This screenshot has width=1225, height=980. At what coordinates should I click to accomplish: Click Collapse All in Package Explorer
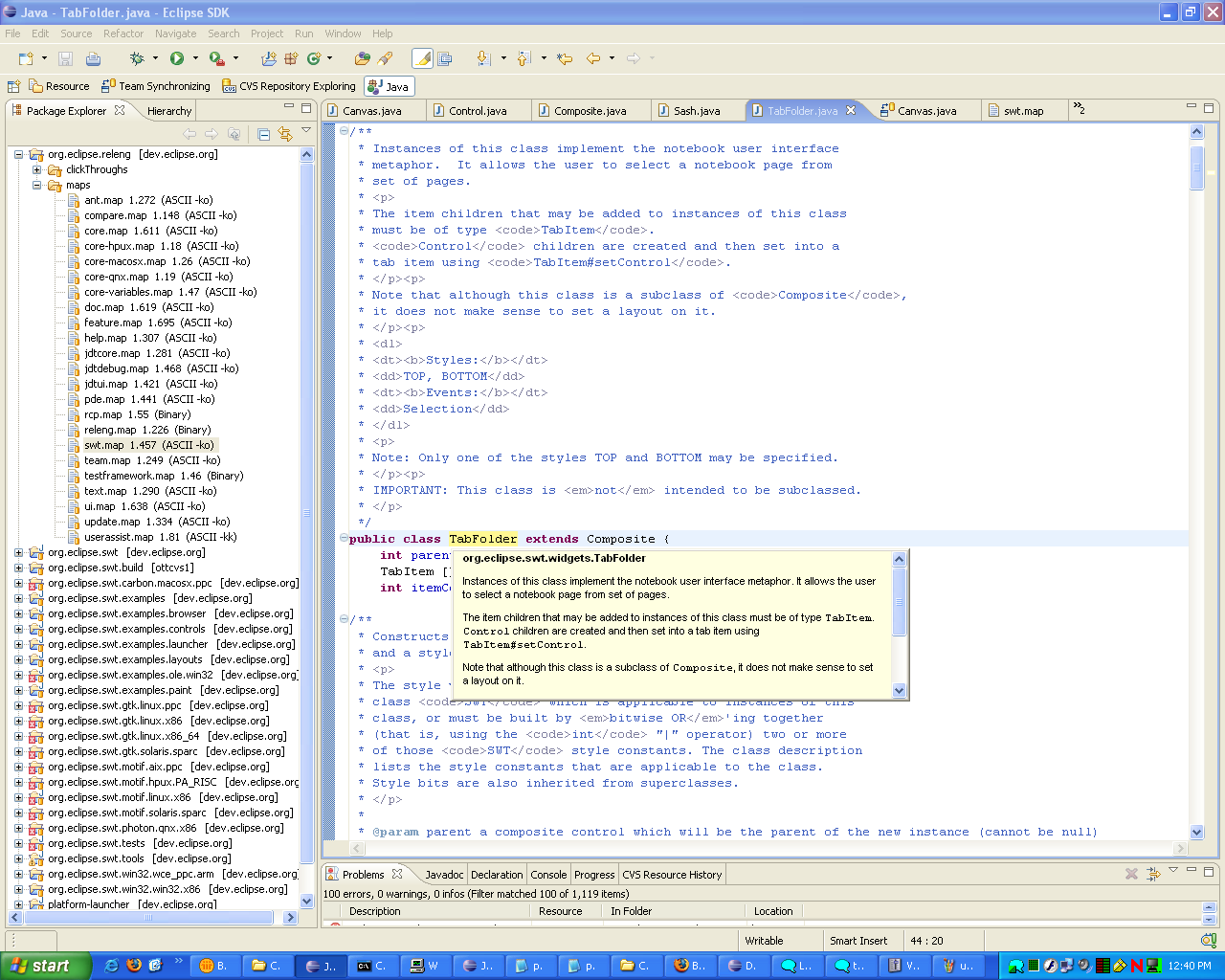coord(264,134)
